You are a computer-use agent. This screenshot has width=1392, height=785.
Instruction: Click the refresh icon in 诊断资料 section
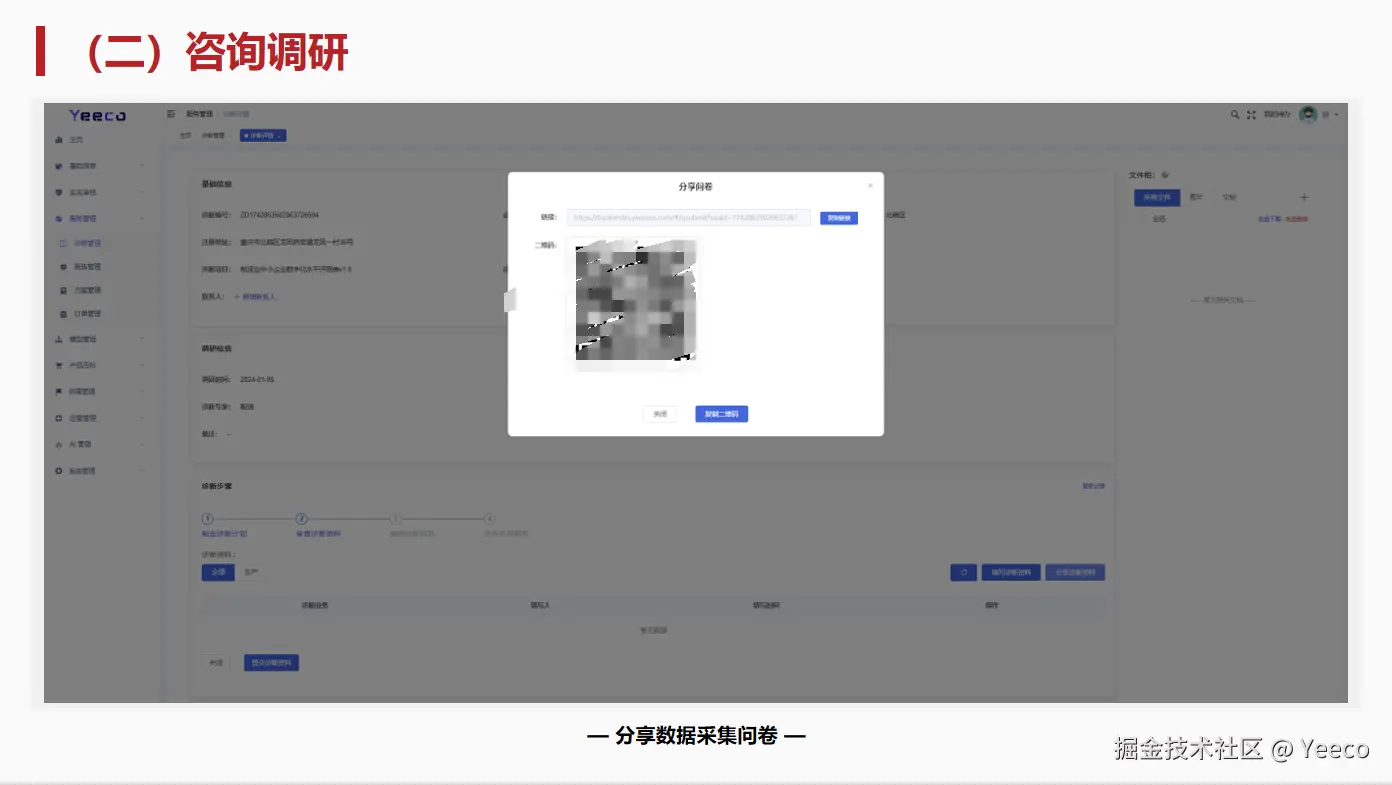click(963, 571)
